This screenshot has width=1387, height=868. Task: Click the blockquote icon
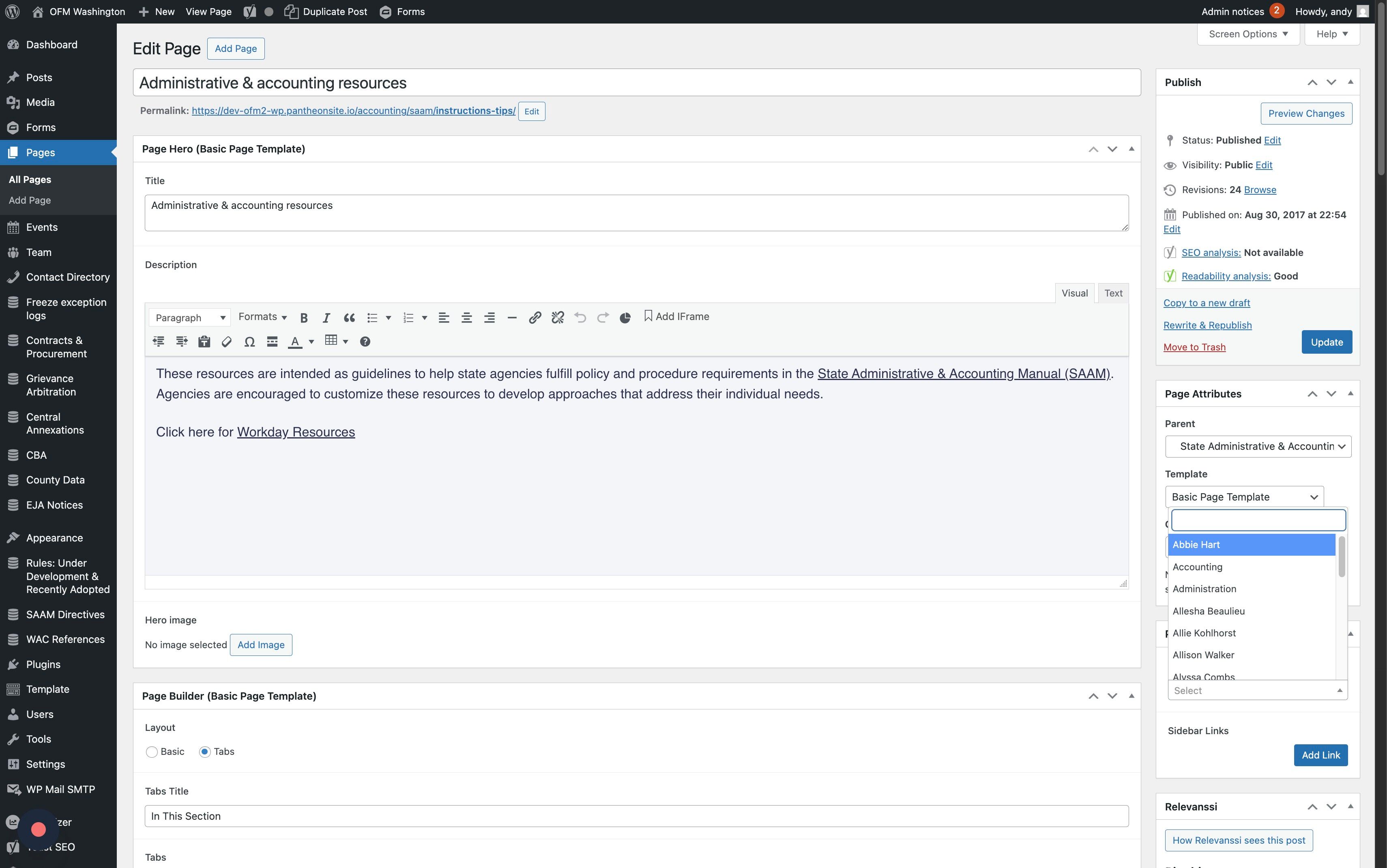[349, 318]
